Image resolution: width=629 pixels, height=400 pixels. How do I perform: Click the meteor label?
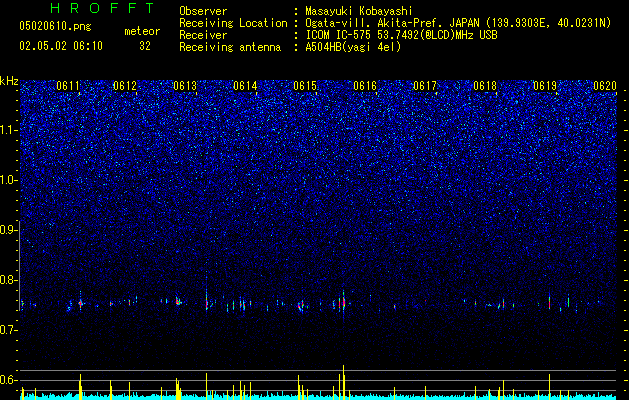(142, 31)
